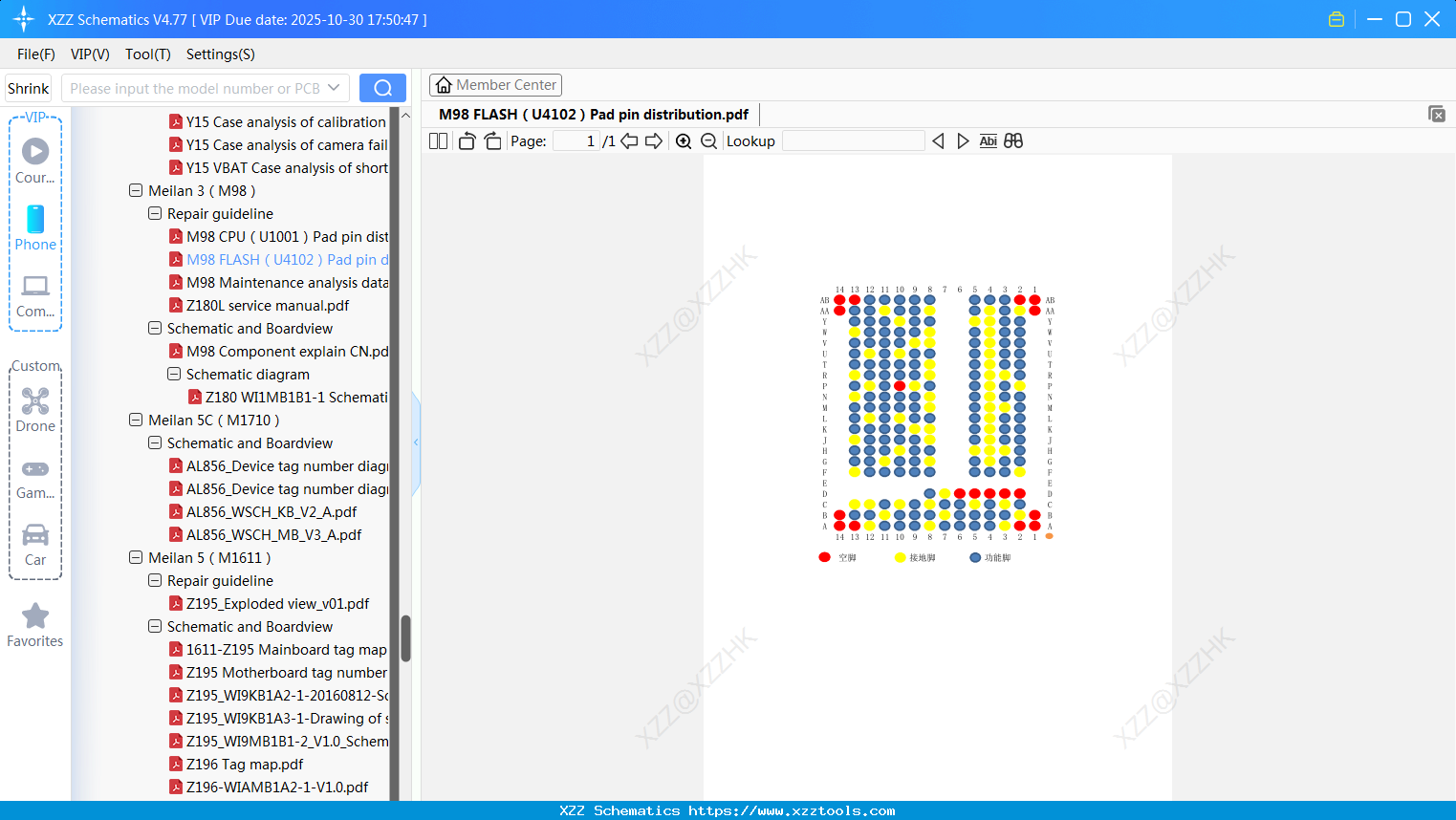
Task: Collapse the Meilan 5C ( M1710 ) node
Action: pyautogui.click(x=136, y=421)
